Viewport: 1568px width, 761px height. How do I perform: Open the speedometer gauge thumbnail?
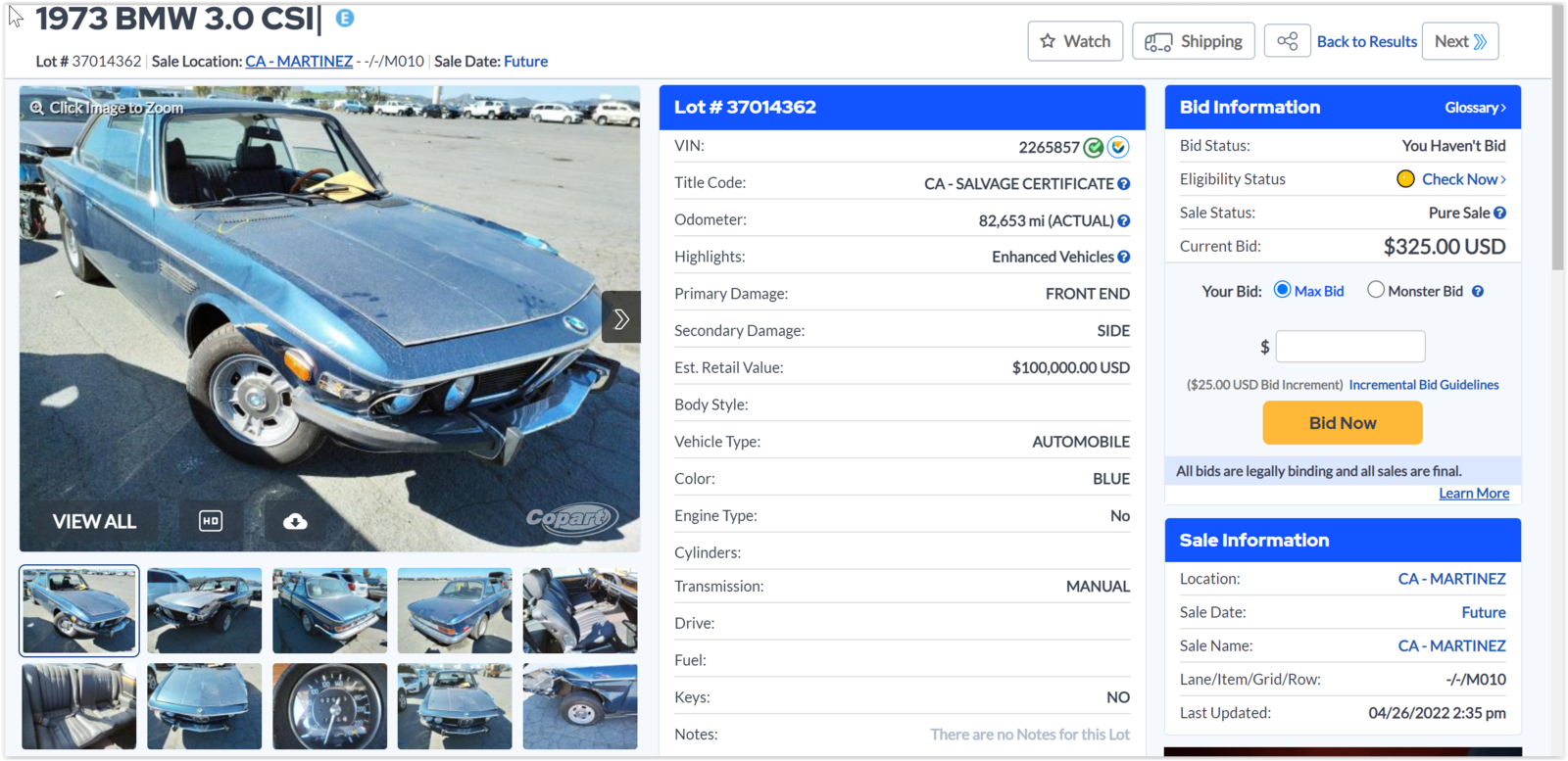point(329,706)
